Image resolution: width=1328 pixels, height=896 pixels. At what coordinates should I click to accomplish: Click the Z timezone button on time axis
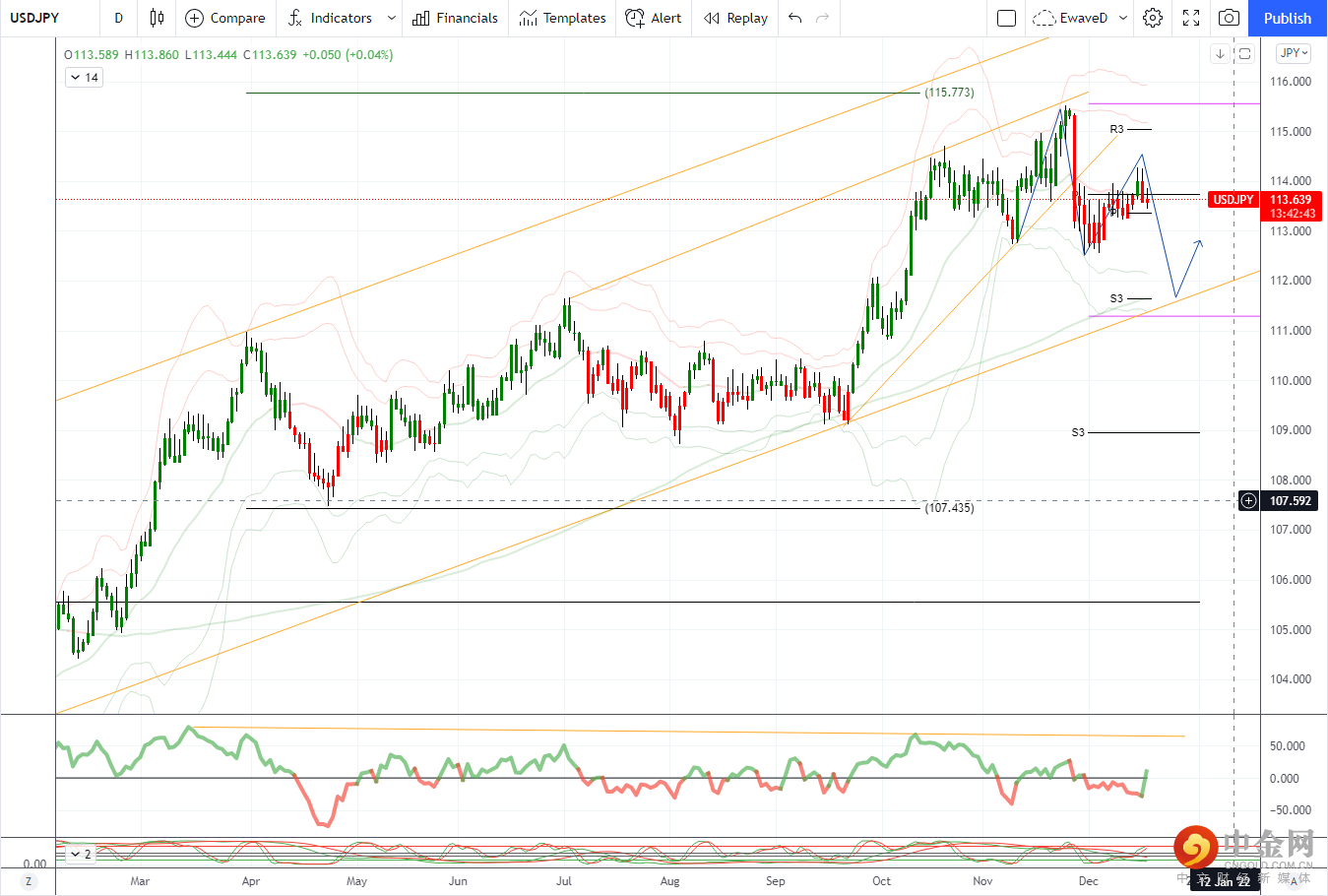click(x=29, y=881)
